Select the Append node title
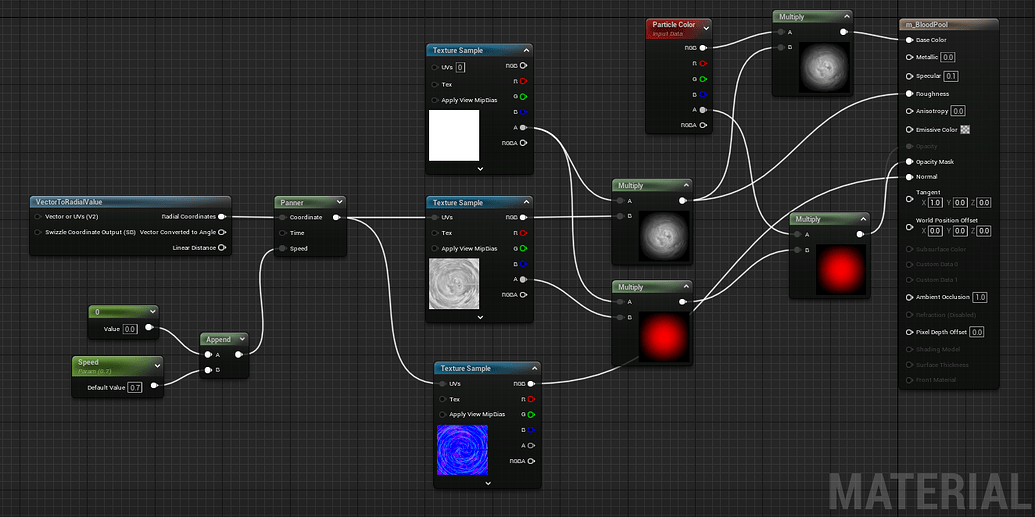 point(218,339)
